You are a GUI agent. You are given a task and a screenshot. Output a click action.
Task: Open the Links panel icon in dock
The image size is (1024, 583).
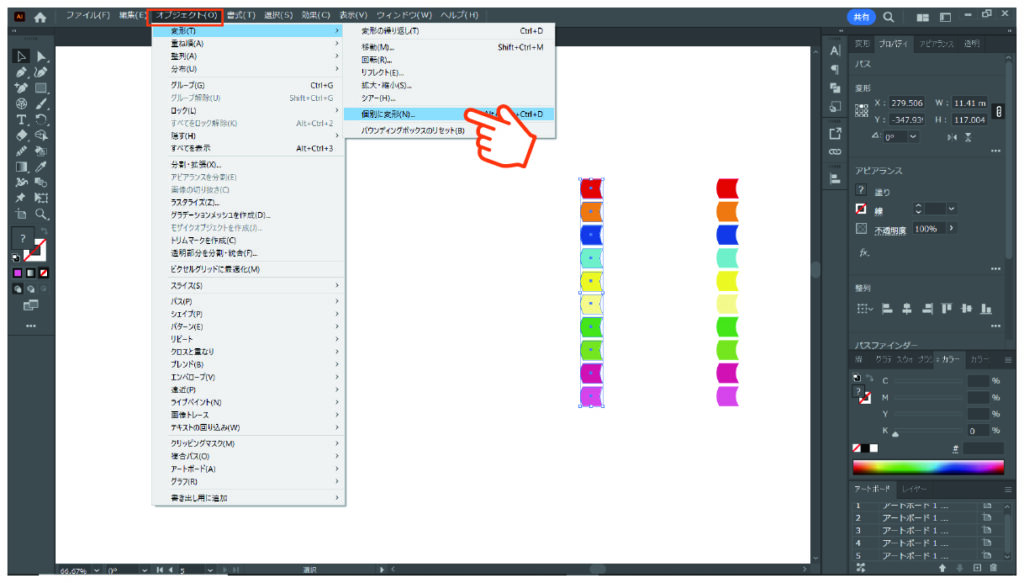(835, 151)
